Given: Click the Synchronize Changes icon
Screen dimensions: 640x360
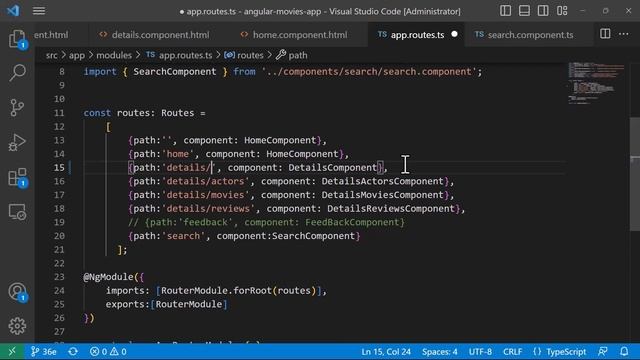Looking at the screenshot, I should [73, 351].
